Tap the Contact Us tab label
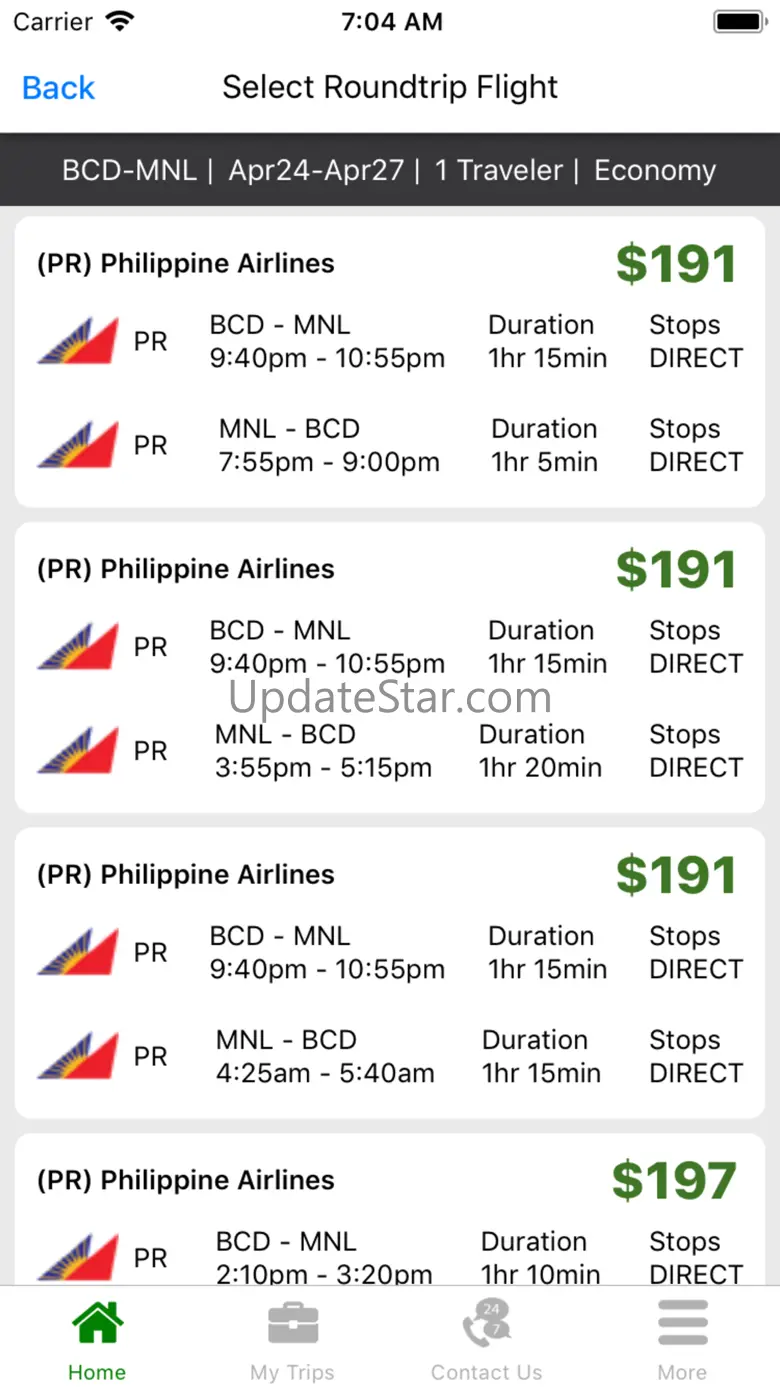 pos(487,1372)
